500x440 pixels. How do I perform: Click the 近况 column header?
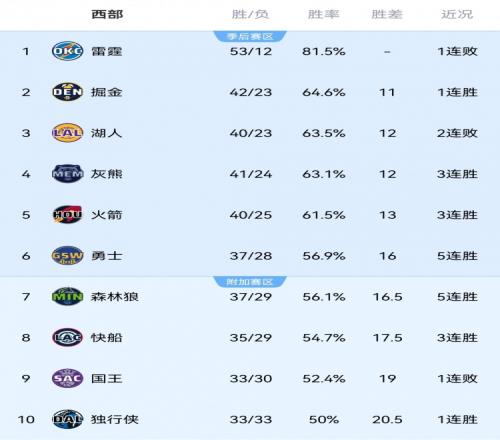pyautogui.click(x=457, y=14)
